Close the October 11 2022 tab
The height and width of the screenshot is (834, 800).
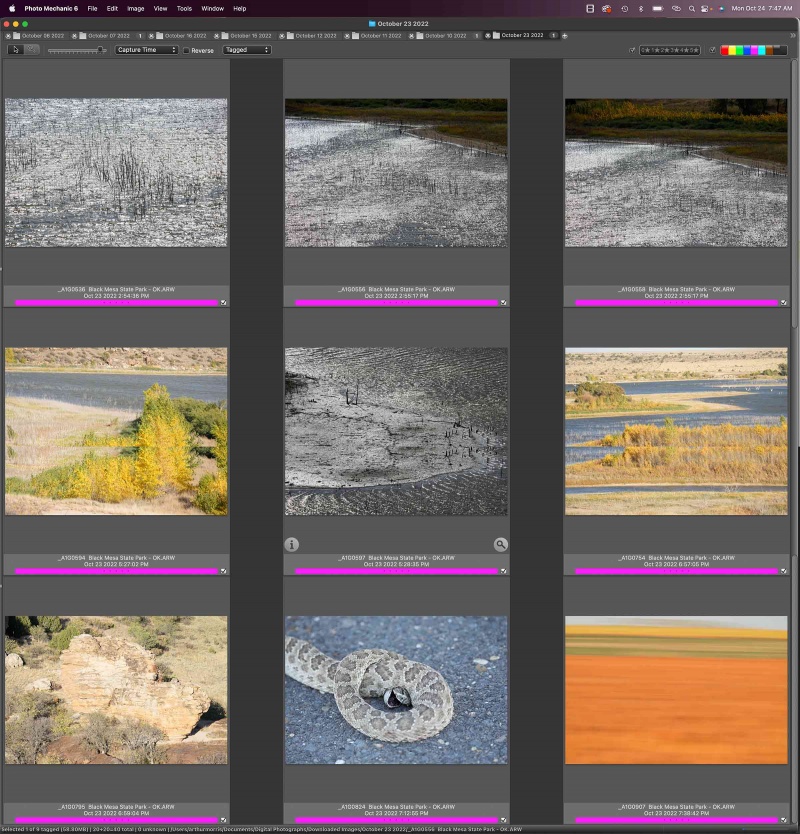[347, 36]
